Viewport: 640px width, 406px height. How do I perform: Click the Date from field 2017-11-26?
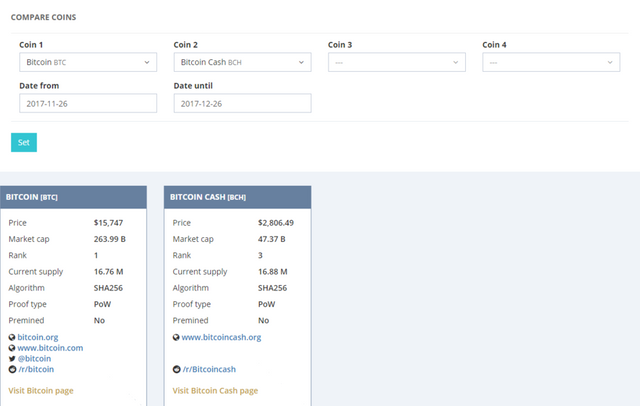click(x=88, y=103)
